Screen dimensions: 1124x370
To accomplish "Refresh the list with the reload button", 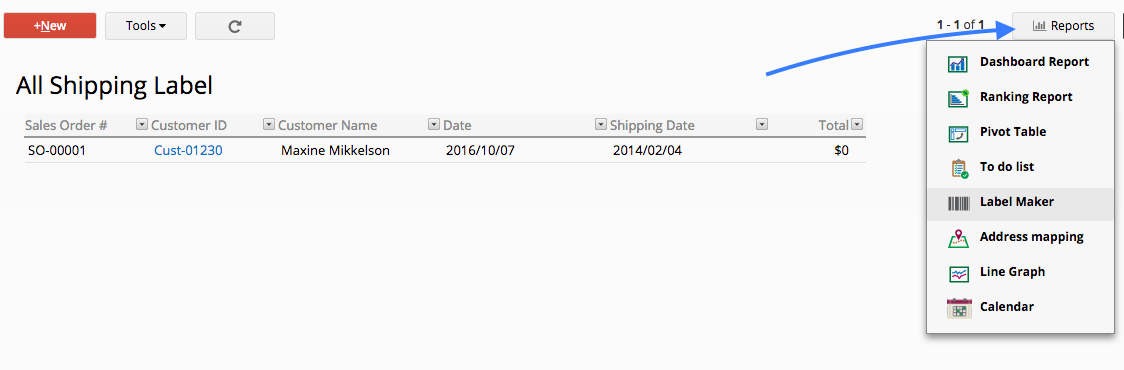I will [x=234, y=26].
